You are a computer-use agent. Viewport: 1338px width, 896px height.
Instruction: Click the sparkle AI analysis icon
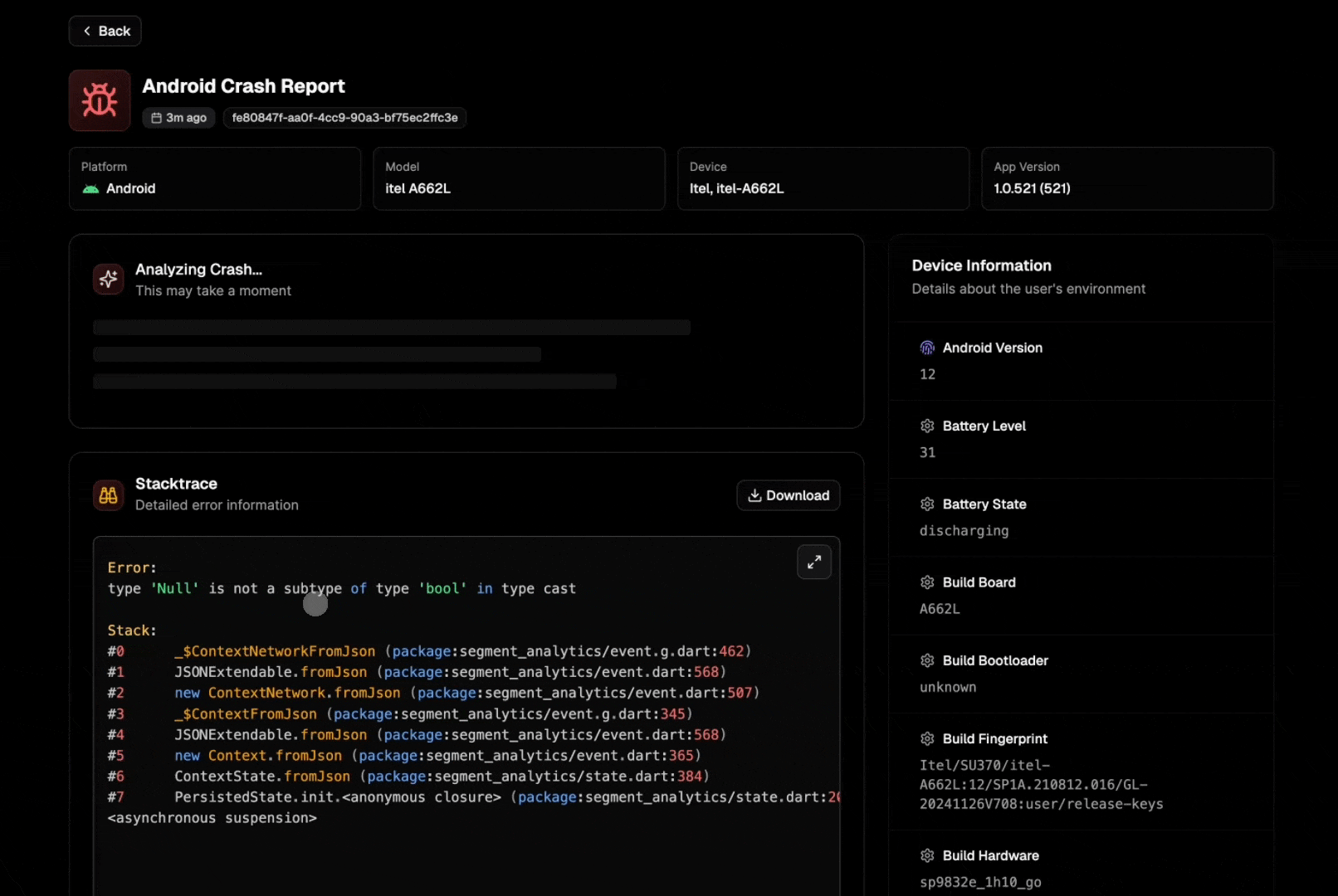point(109,280)
